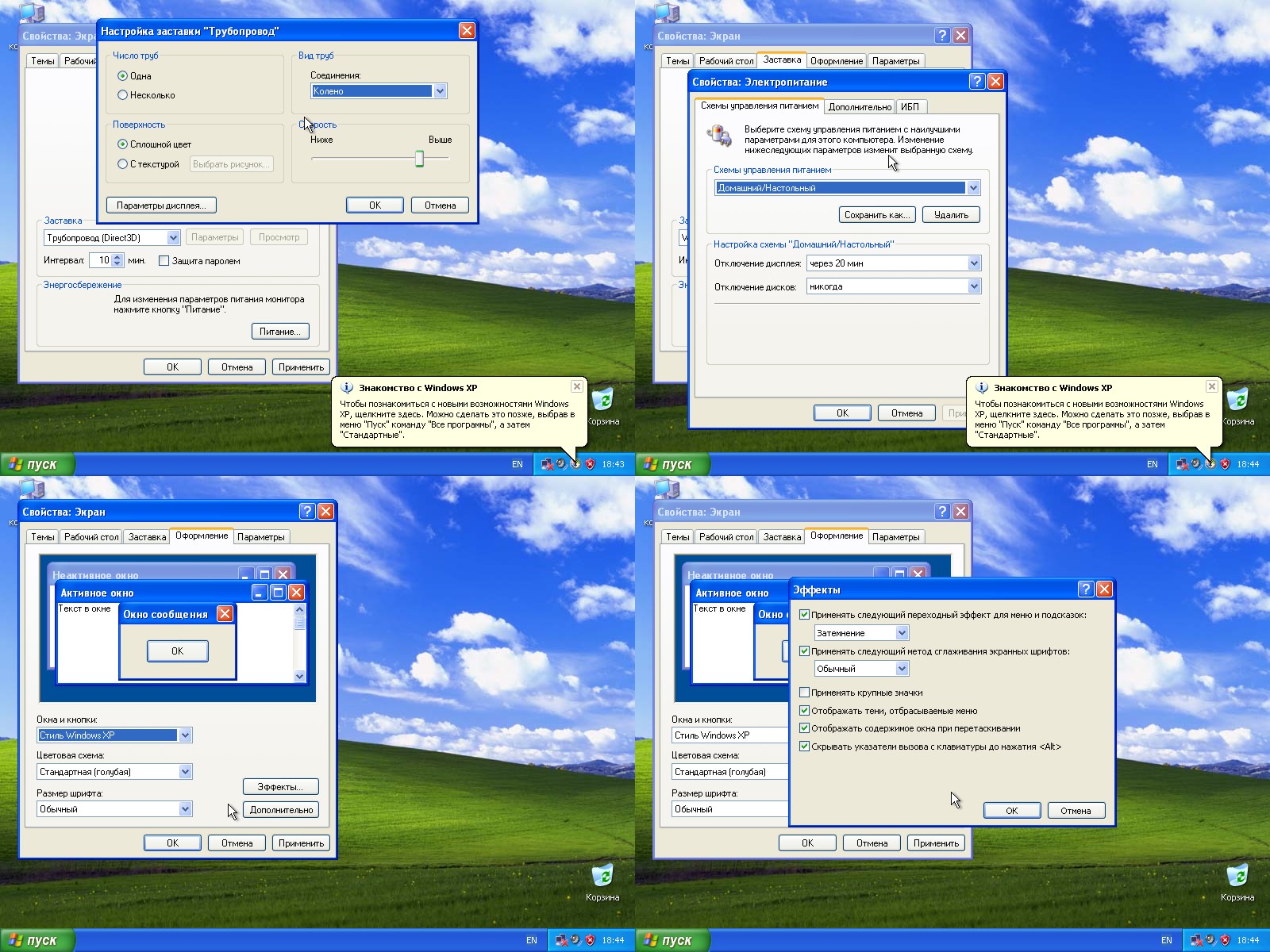This screenshot has height=952, width=1270.
Task: Click the help question mark on Электропитание title bar
Action: point(977,81)
